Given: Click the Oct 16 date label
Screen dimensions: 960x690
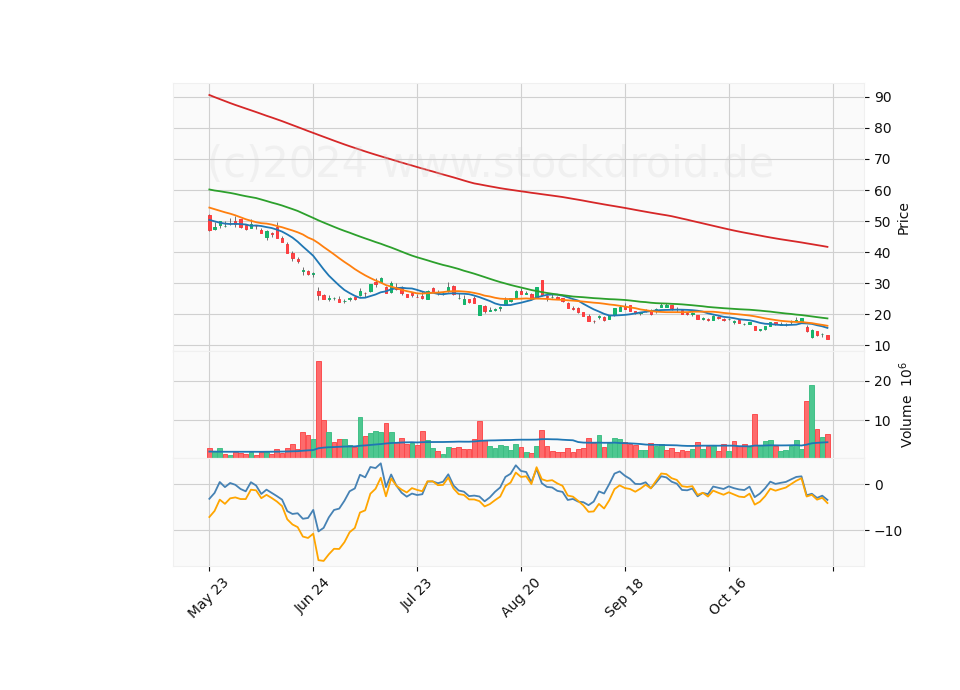Looking at the screenshot, I should pyautogui.click(x=728, y=596).
